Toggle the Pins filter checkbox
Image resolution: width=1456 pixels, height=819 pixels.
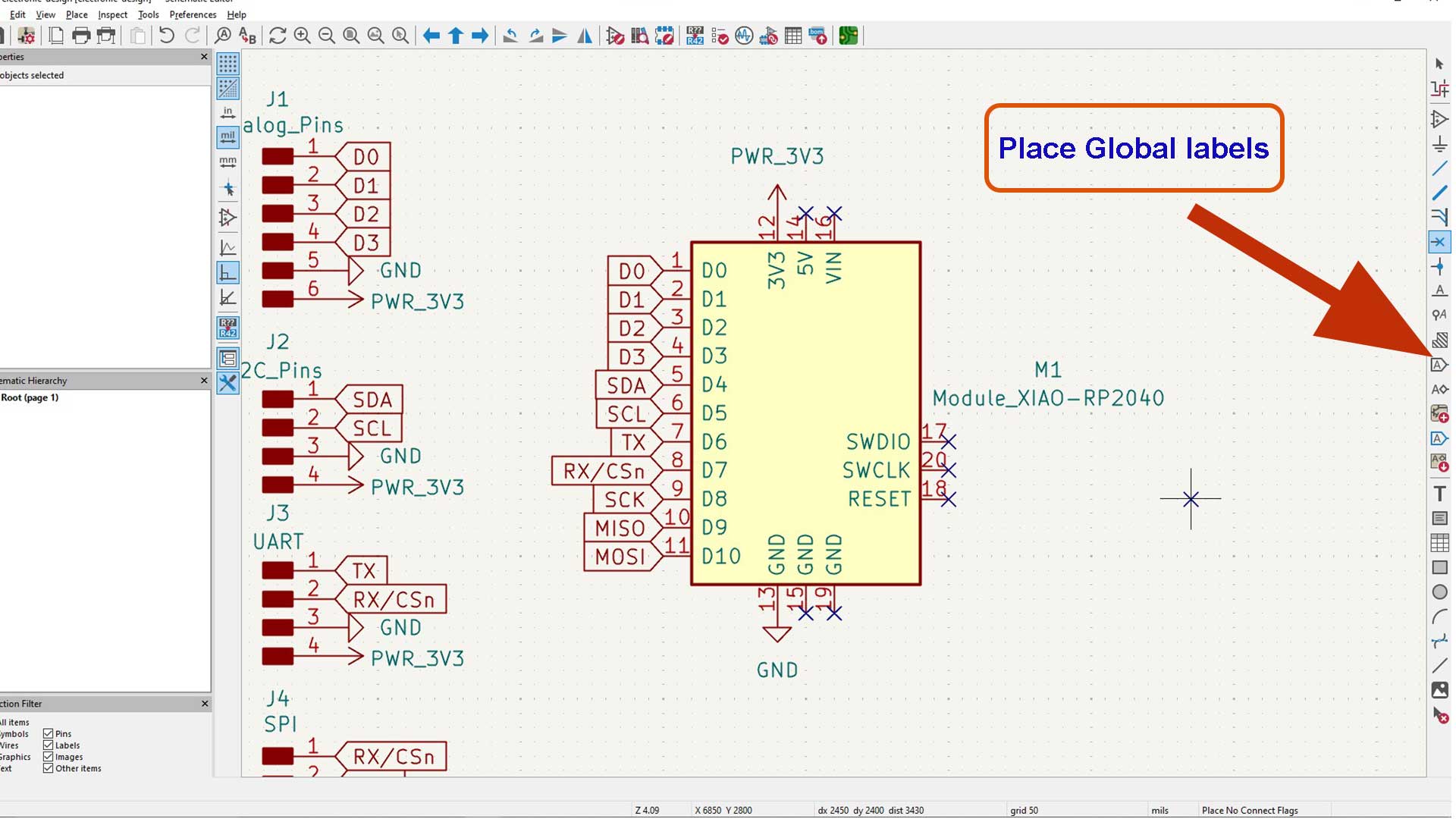pos(48,734)
